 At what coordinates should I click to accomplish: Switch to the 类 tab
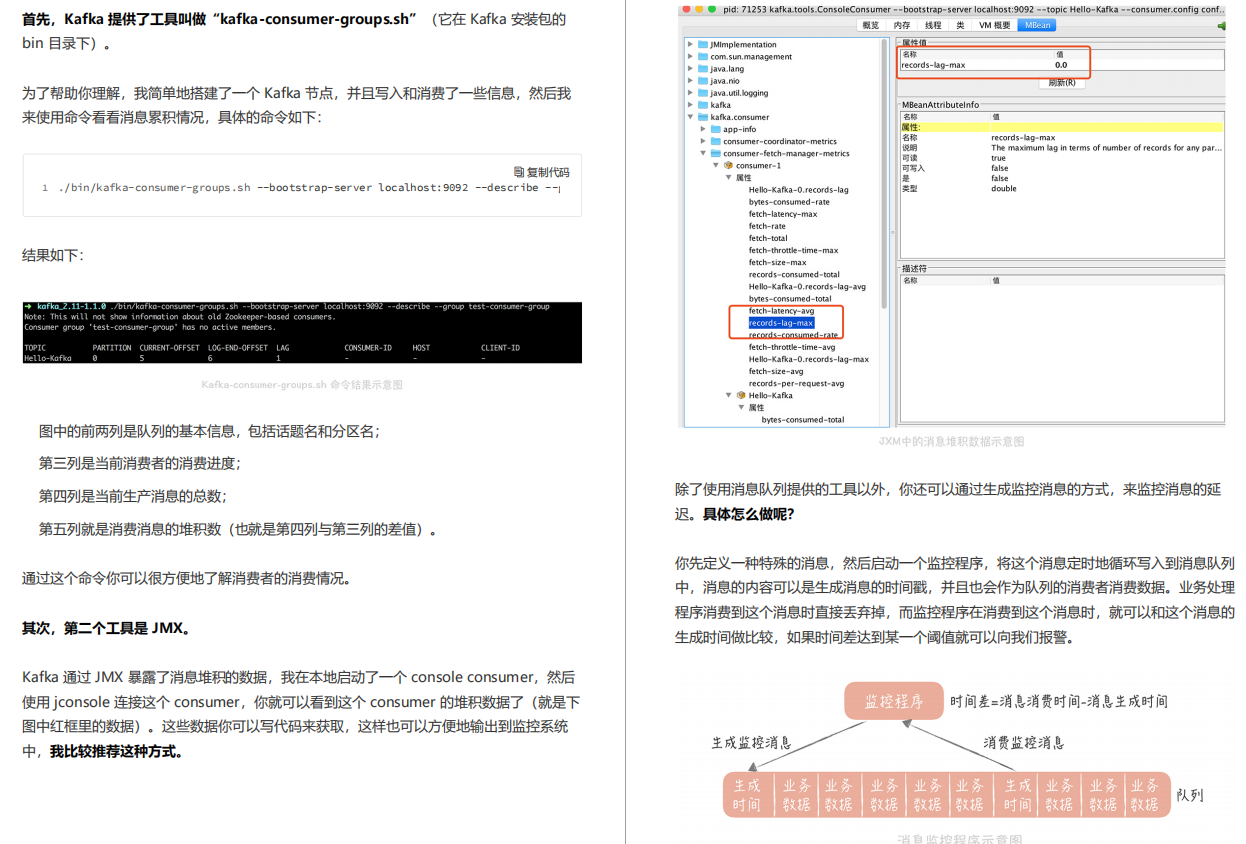pyautogui.click(x=960, y=25)
